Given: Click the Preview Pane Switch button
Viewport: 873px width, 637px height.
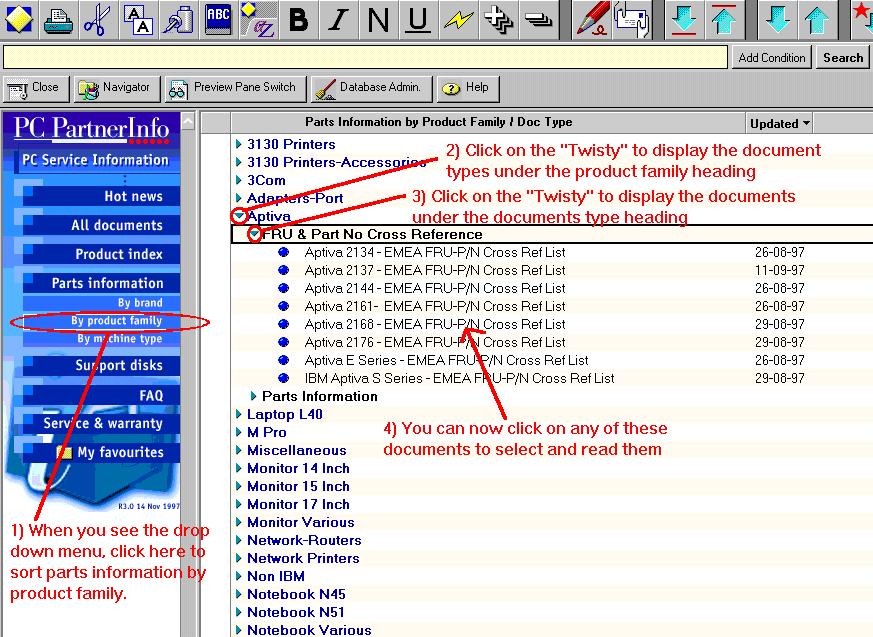Looking at the screenshot, I should [x=233, y=88].
